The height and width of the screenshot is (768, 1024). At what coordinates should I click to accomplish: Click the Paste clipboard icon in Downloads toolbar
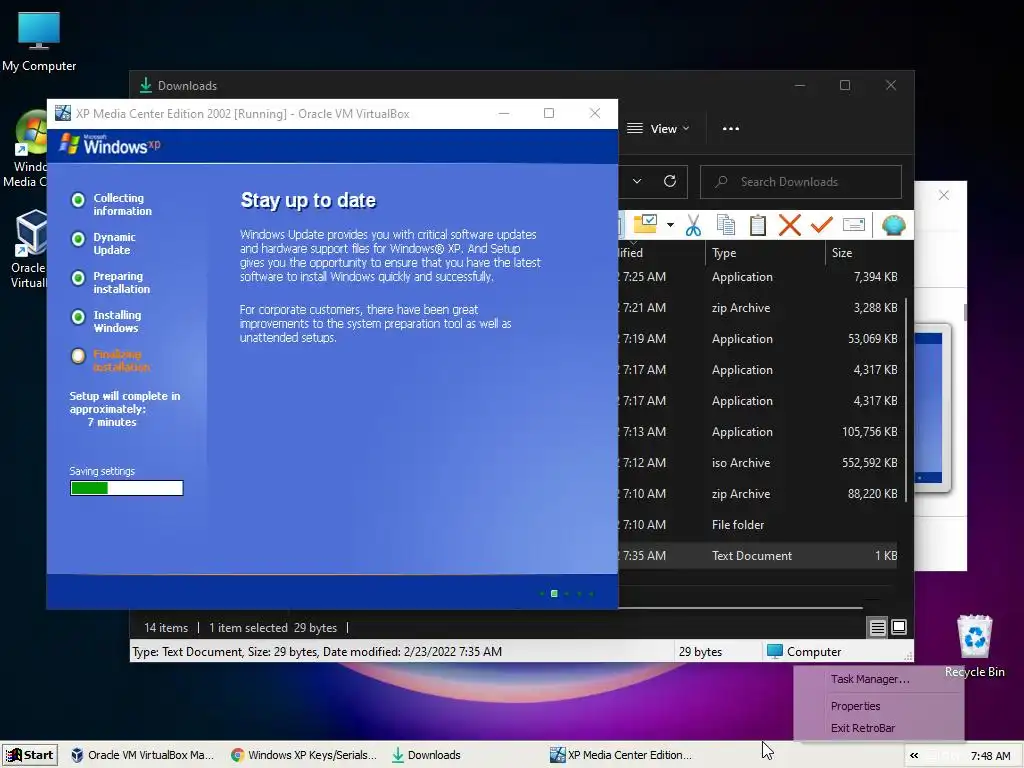tap(758, 225)
